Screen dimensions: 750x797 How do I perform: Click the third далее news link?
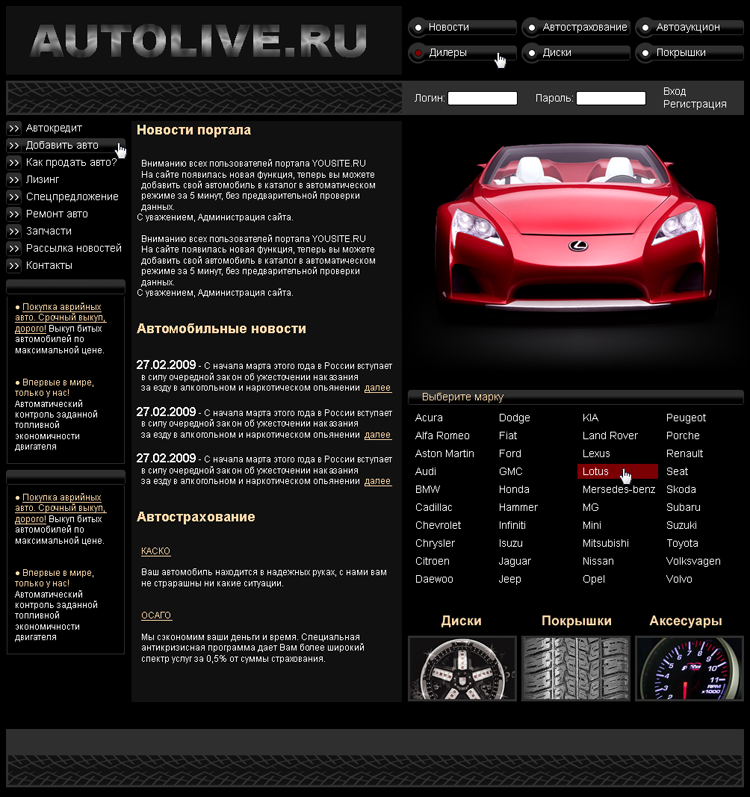pos(378,481)
